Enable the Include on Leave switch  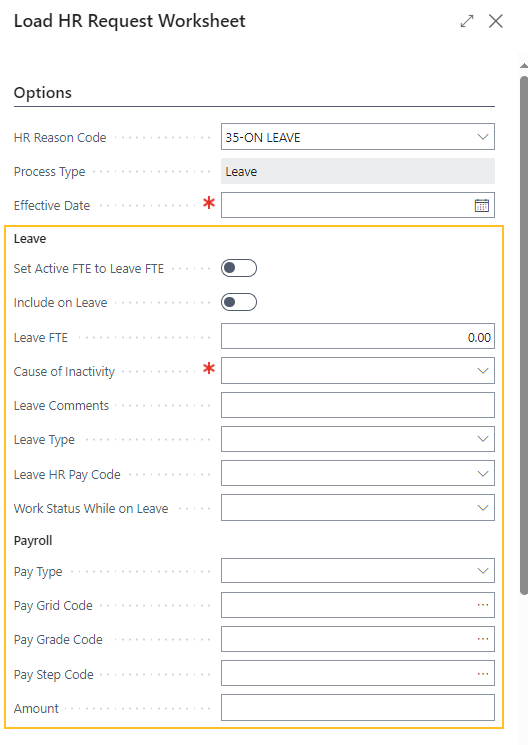tap(239, 302)
